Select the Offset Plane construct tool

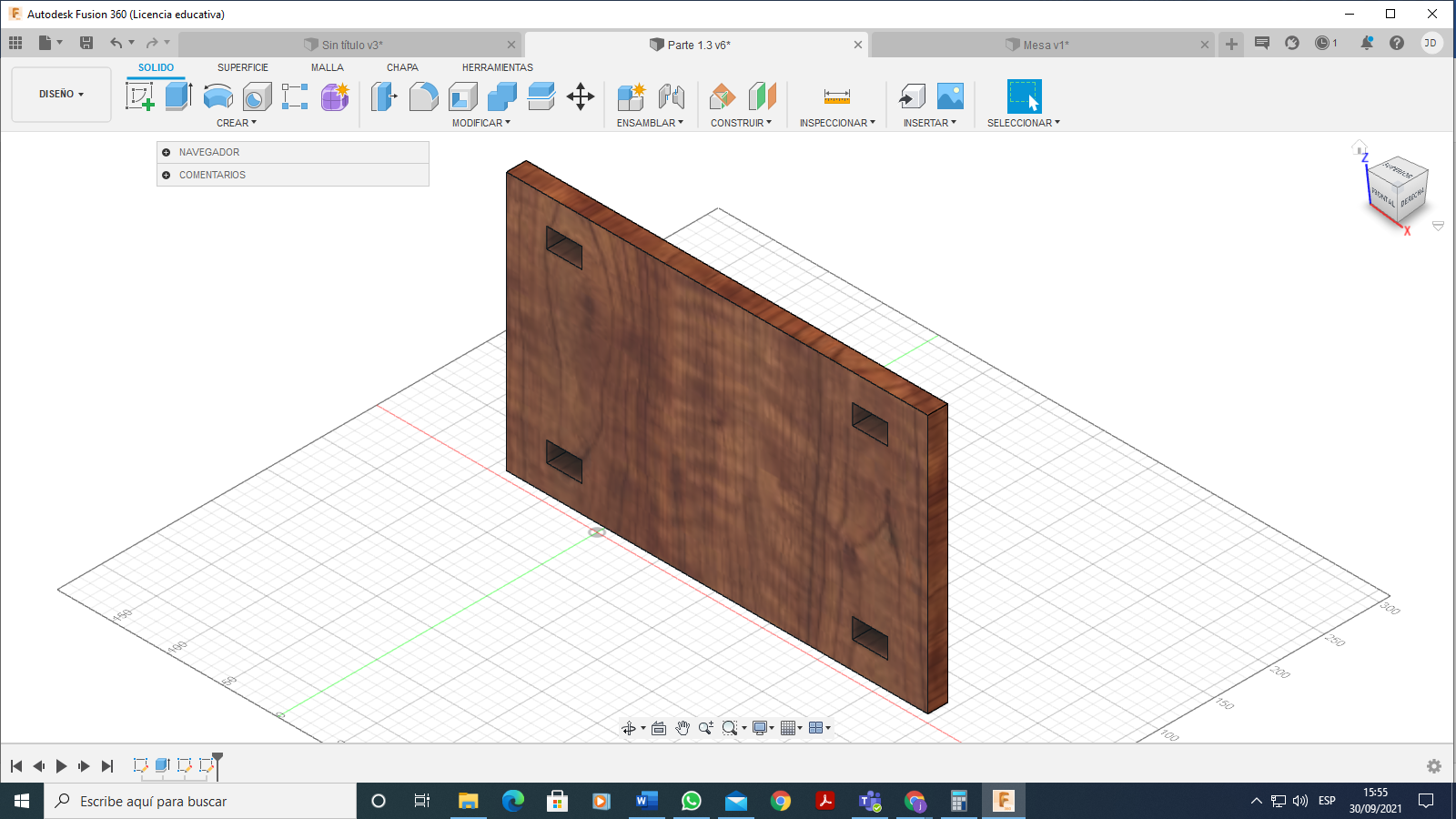723,96
